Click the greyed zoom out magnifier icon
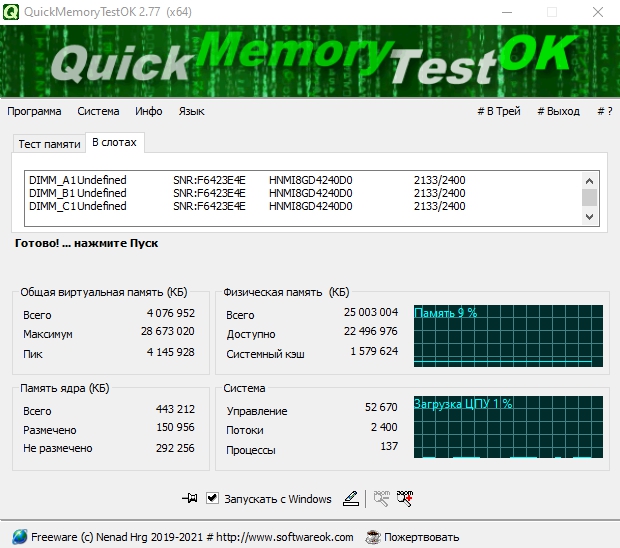 click(x=382, y=498)
